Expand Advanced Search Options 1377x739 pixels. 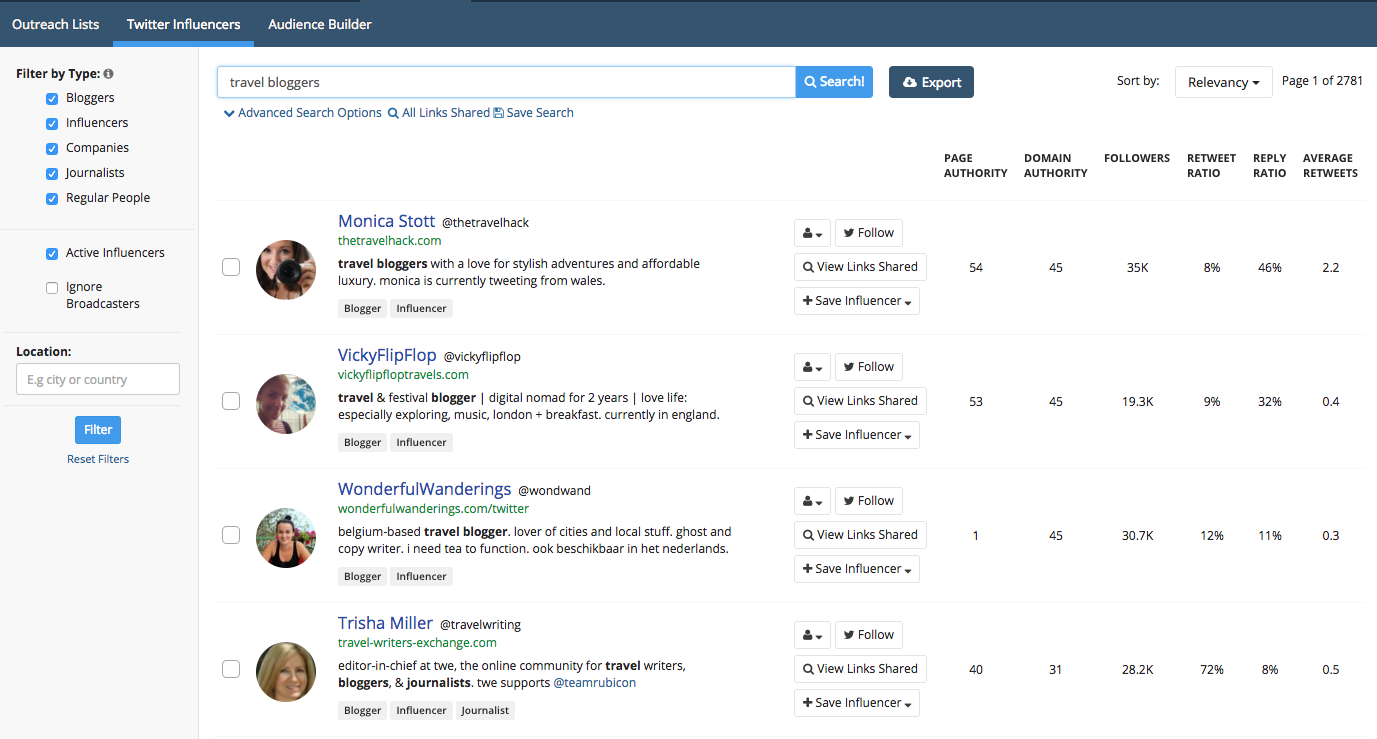[303, 113]
